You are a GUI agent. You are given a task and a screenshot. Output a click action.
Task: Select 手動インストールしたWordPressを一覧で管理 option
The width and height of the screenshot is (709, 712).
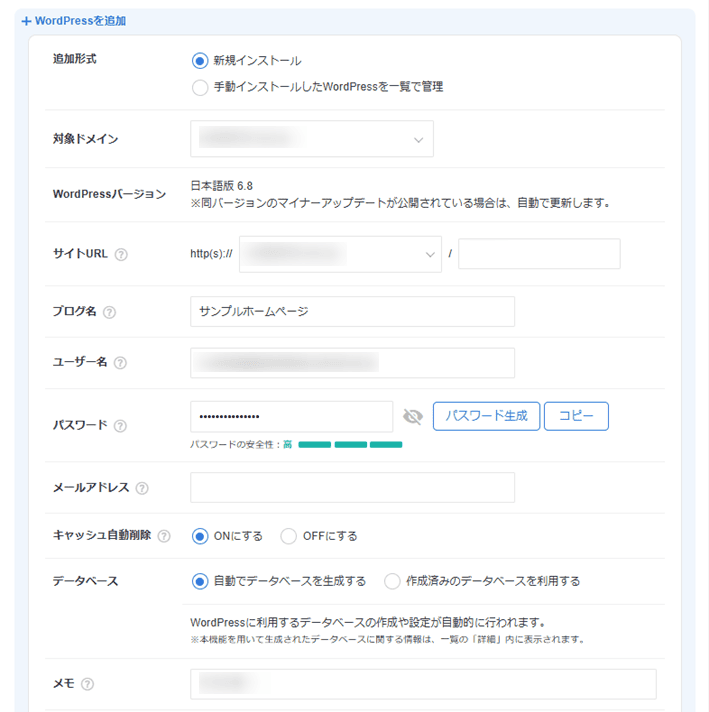[200, 87]
